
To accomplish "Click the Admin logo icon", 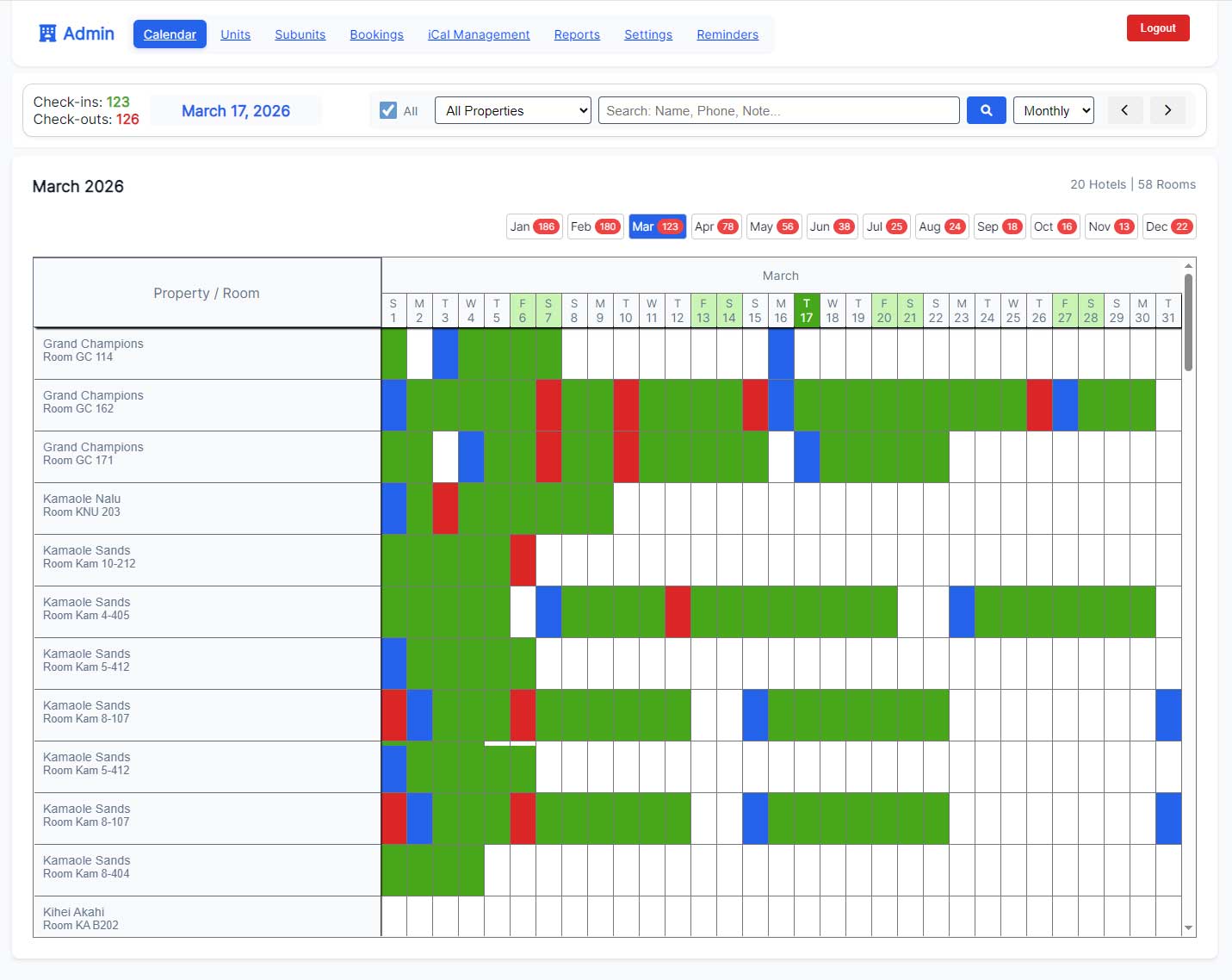I will tap(46, 33).
